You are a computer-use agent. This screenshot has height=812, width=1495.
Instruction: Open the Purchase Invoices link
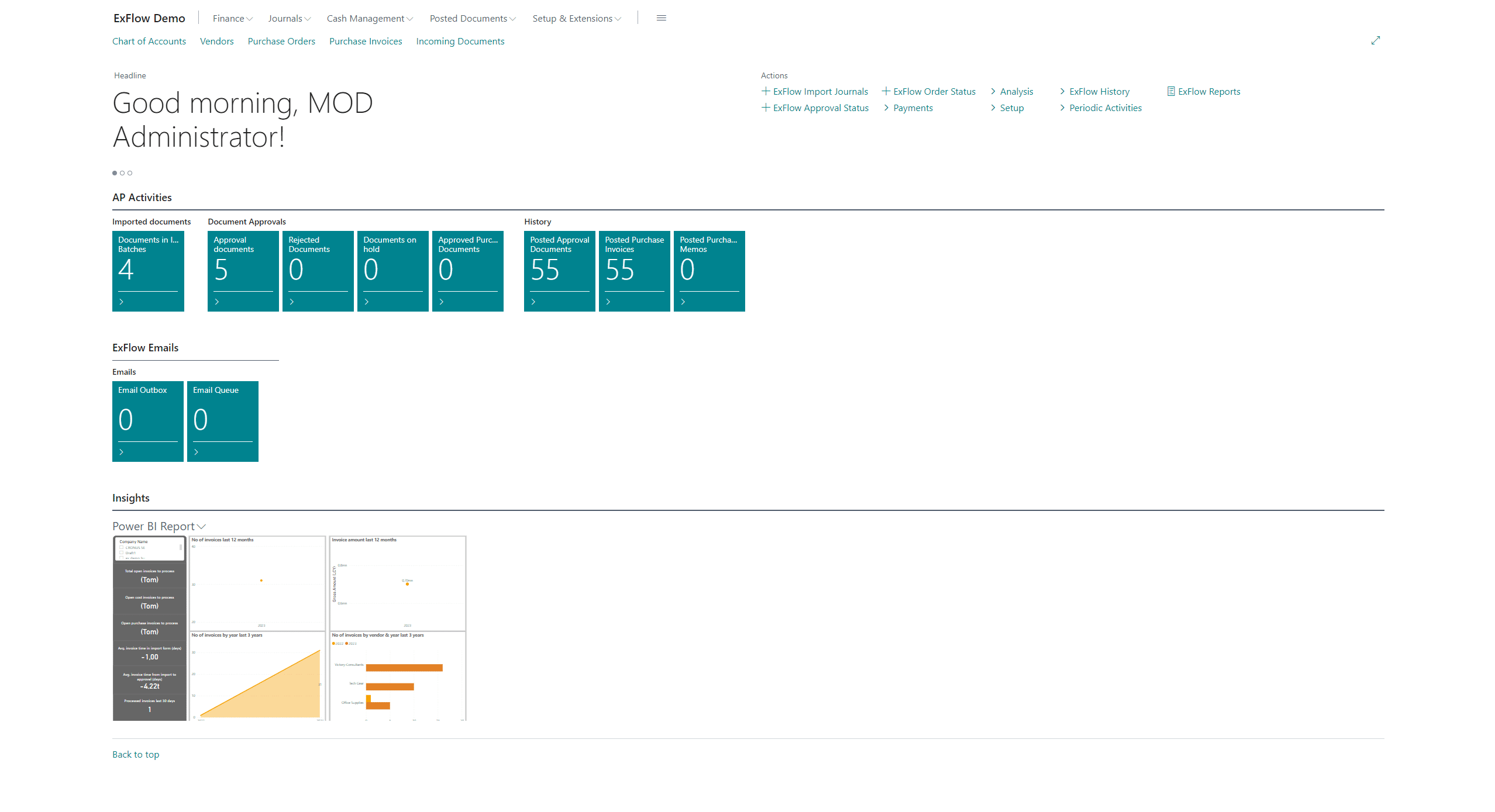pos(366,41)
